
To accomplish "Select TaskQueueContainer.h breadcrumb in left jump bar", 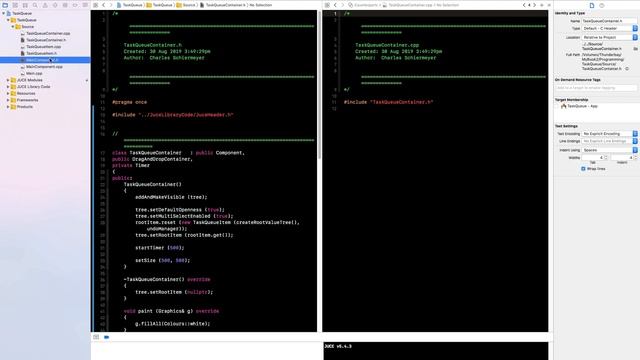I will point(222,5).
